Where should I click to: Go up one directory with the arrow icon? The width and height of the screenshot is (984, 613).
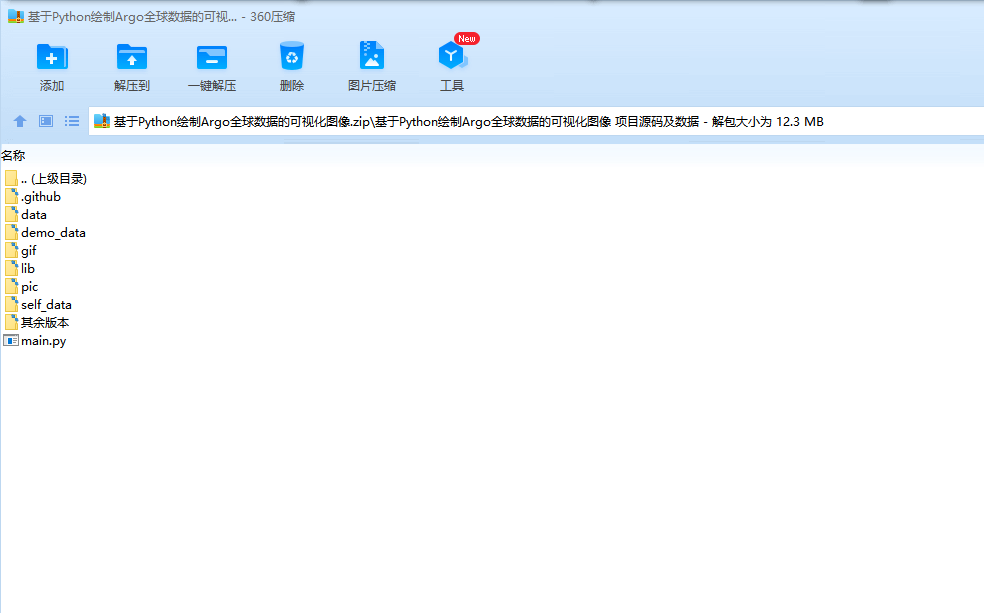[x=20, y=121]
